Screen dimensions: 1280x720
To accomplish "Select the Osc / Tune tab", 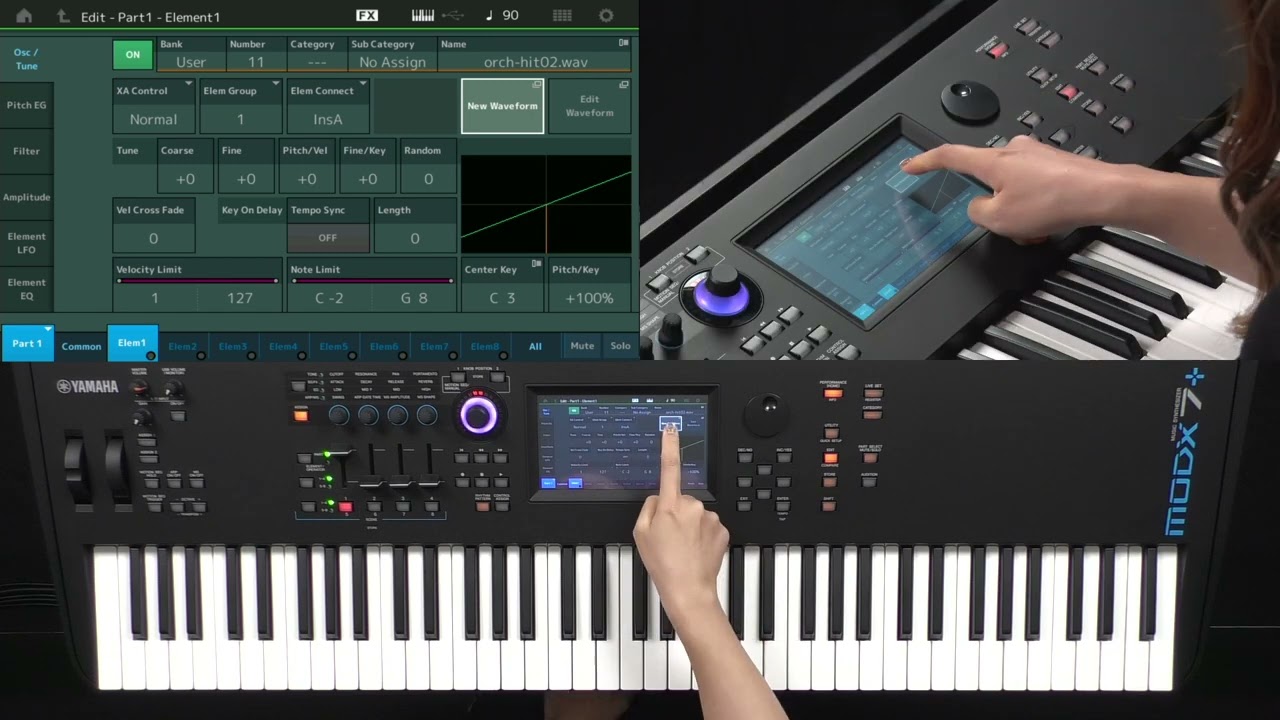I will click(26, 59).
